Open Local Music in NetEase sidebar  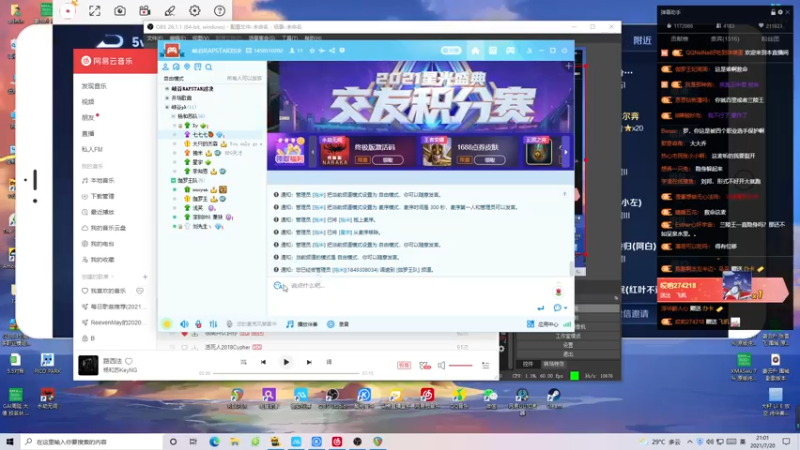(x=98, y=181)
